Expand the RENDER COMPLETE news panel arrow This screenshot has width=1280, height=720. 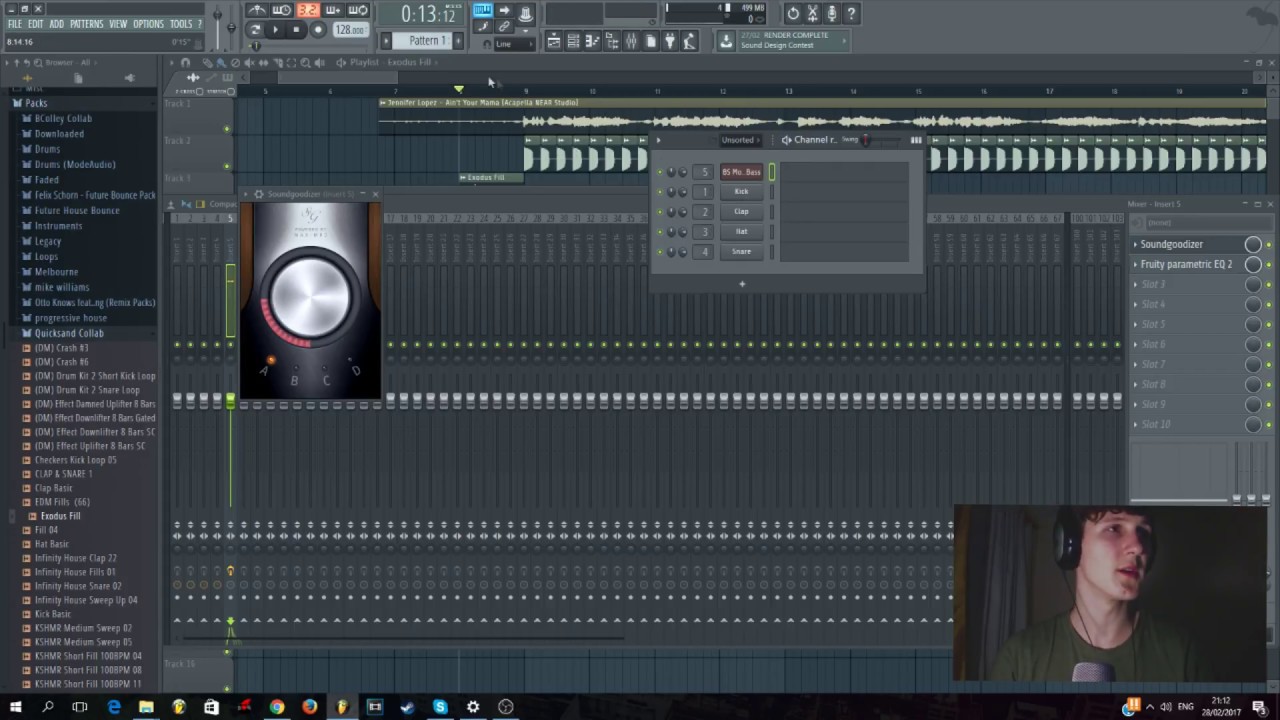coord(845,41)
